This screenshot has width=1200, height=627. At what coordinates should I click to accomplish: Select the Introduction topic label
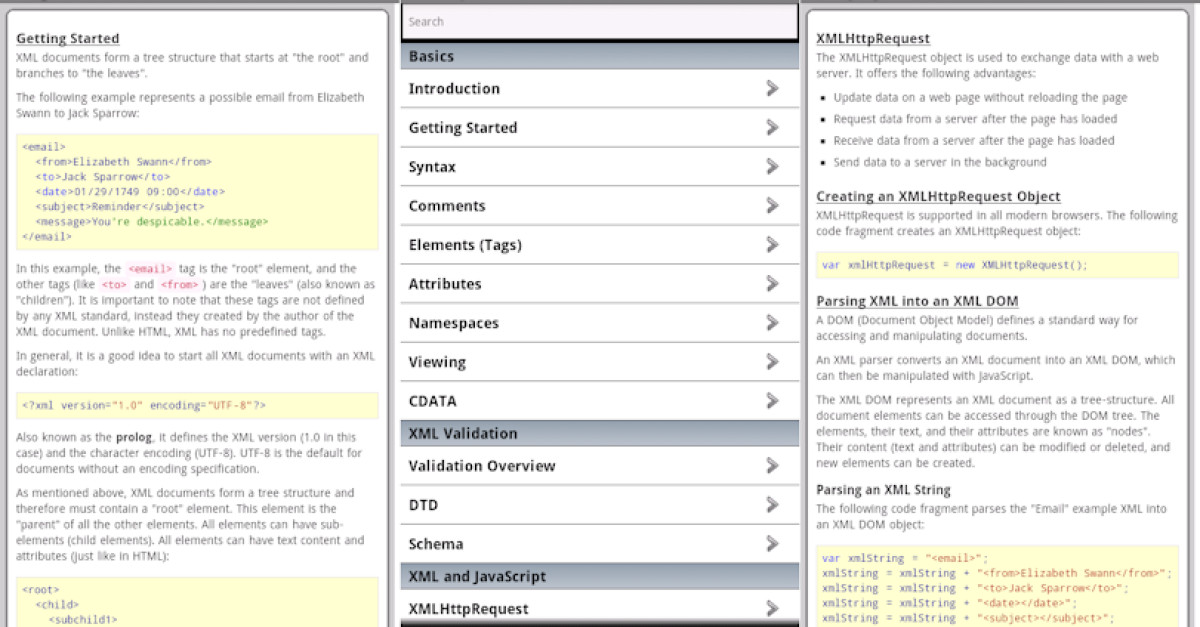454,88
